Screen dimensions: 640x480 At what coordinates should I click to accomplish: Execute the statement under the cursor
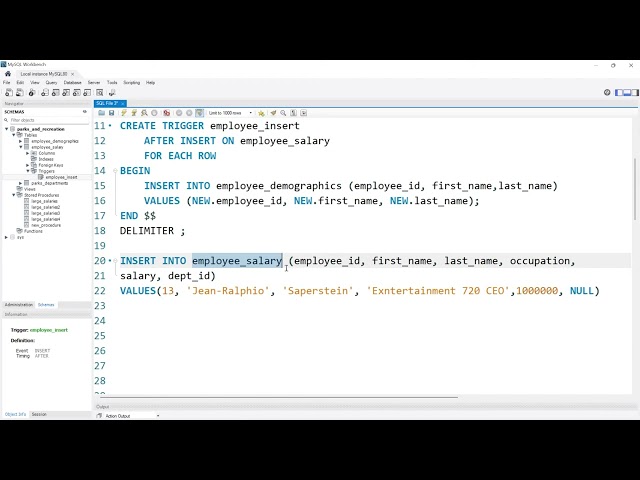coord(134,113)
